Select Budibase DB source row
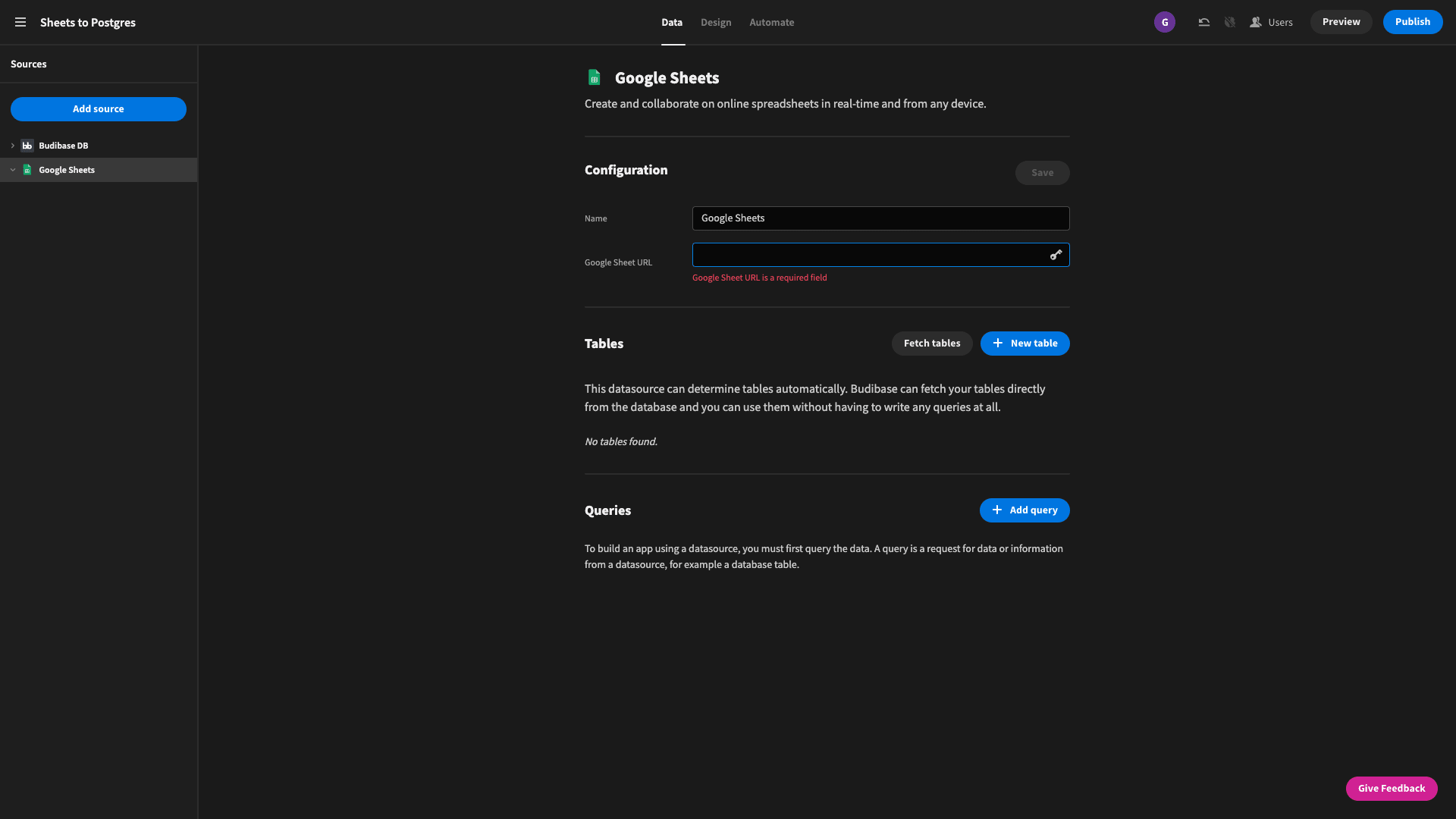 tap(99, 146)
